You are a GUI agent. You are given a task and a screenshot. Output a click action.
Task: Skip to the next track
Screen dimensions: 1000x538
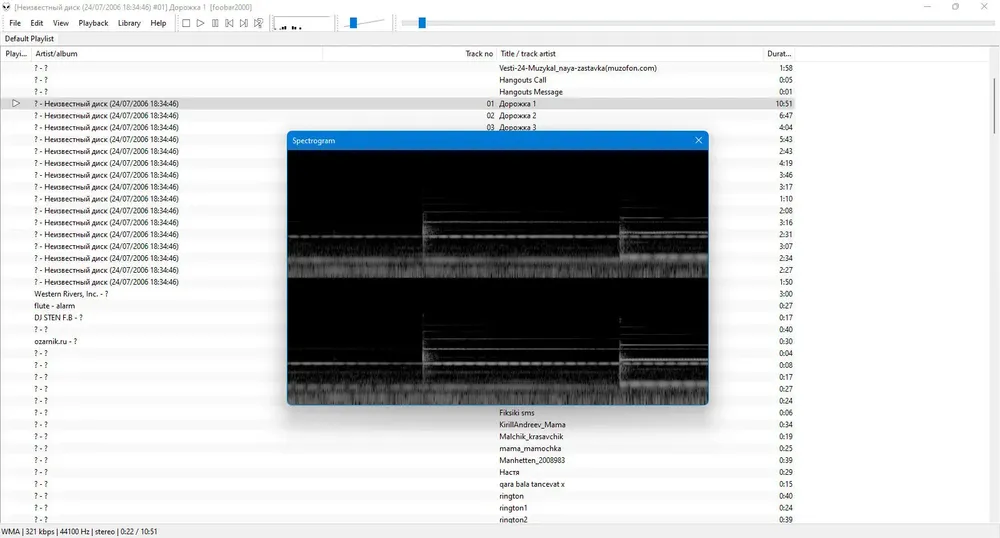click(244, 23)
